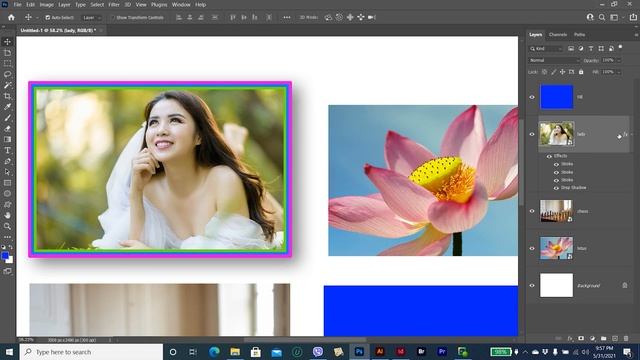Open the Kind layer filter dropdown

point(546,49)
